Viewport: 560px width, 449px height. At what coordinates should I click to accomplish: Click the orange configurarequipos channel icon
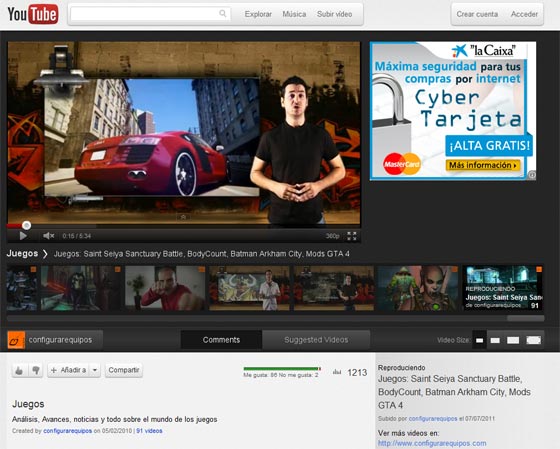(x=16, y=340)
